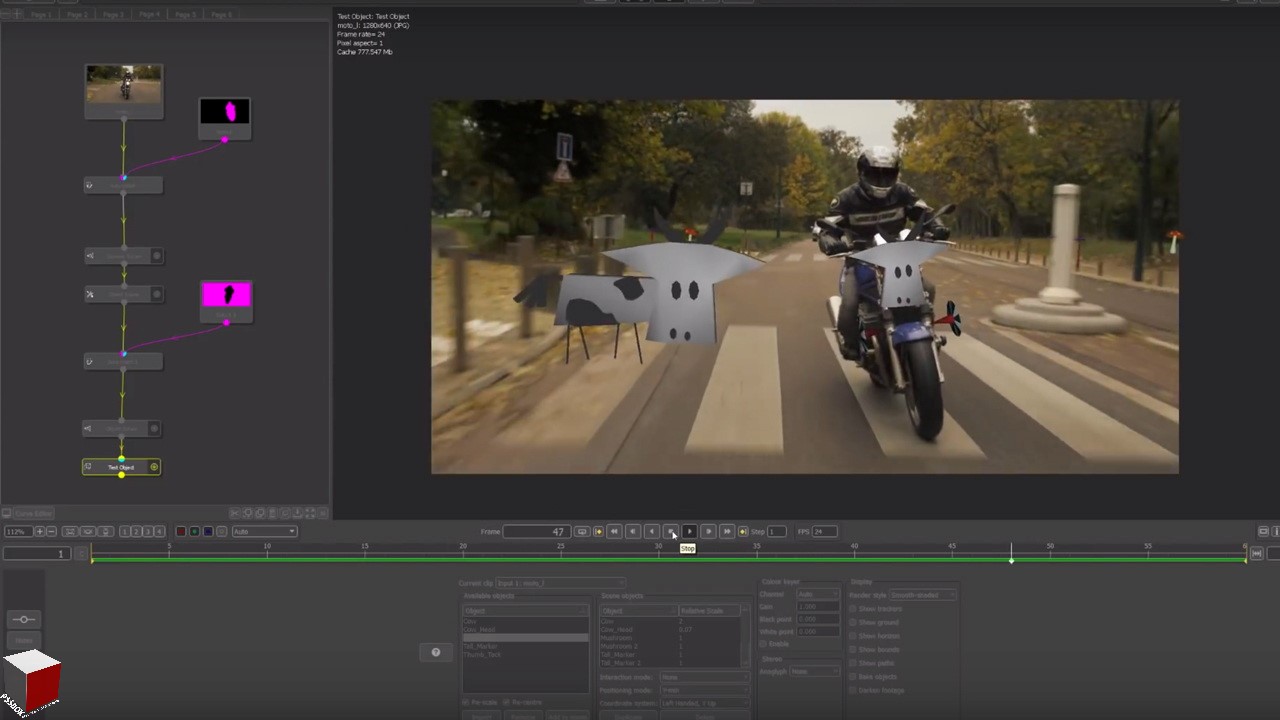Click the second fit-view icon

(x=88, y=531)
